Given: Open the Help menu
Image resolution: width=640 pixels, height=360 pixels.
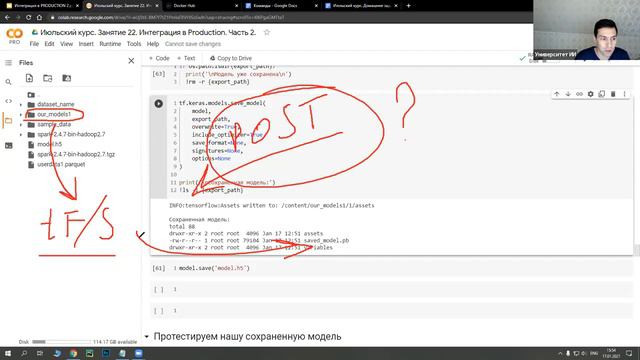Looking at the screenshot, I should [x=153, y=44].
